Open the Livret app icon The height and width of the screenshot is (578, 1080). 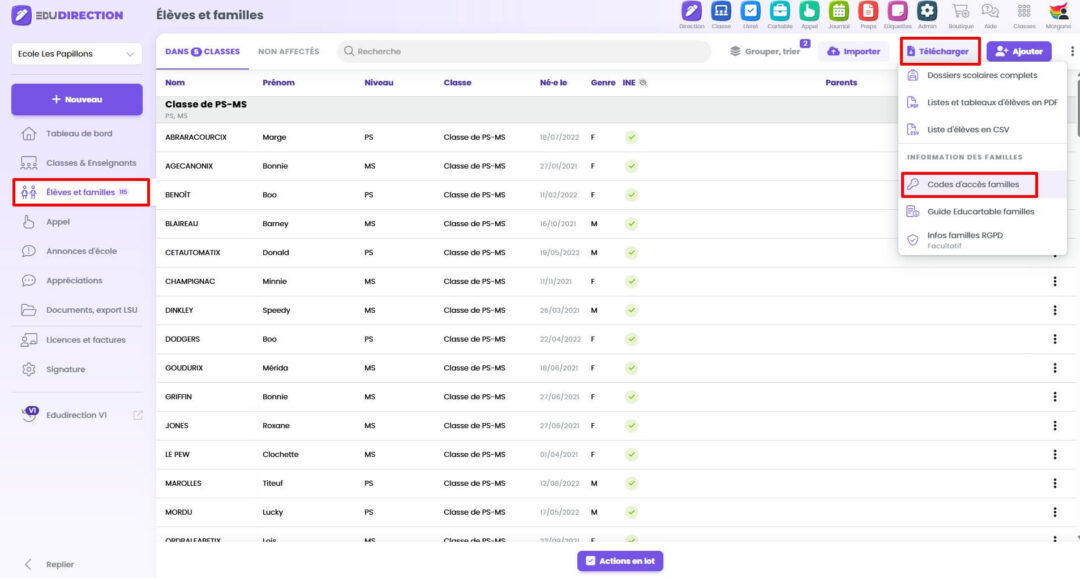point(750,12)
